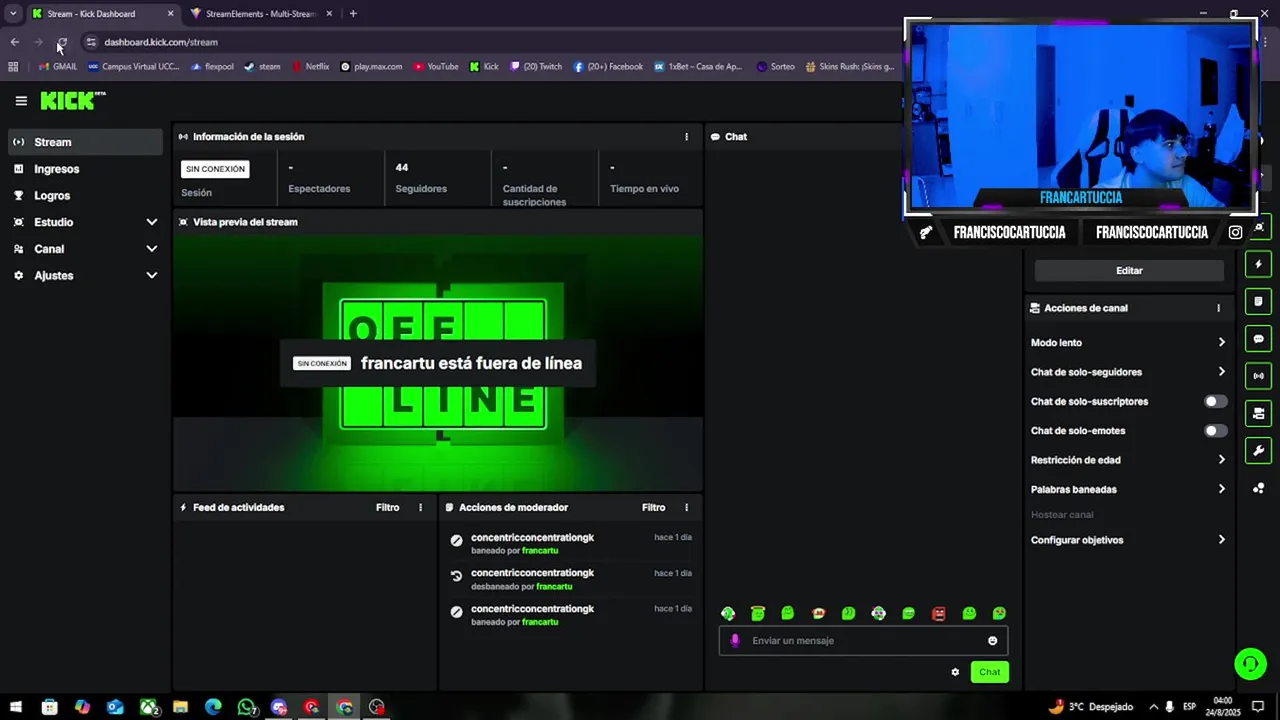The height and width of the screenshot is (720, 1280).
Task: Switch to the Stream - Kick Dashboard tab
Action: 103,14
